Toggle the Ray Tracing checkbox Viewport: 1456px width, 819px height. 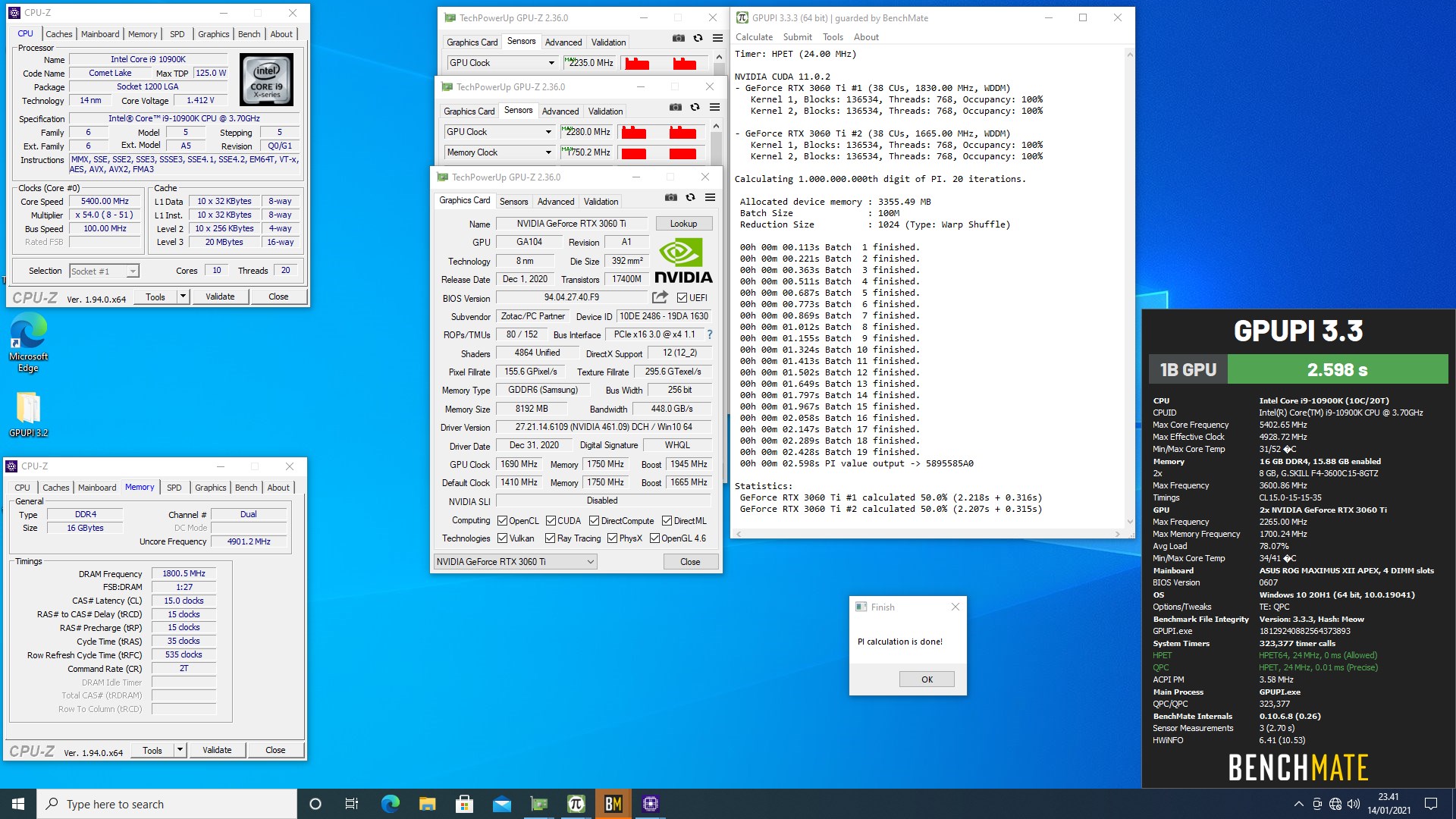[550, 538]
